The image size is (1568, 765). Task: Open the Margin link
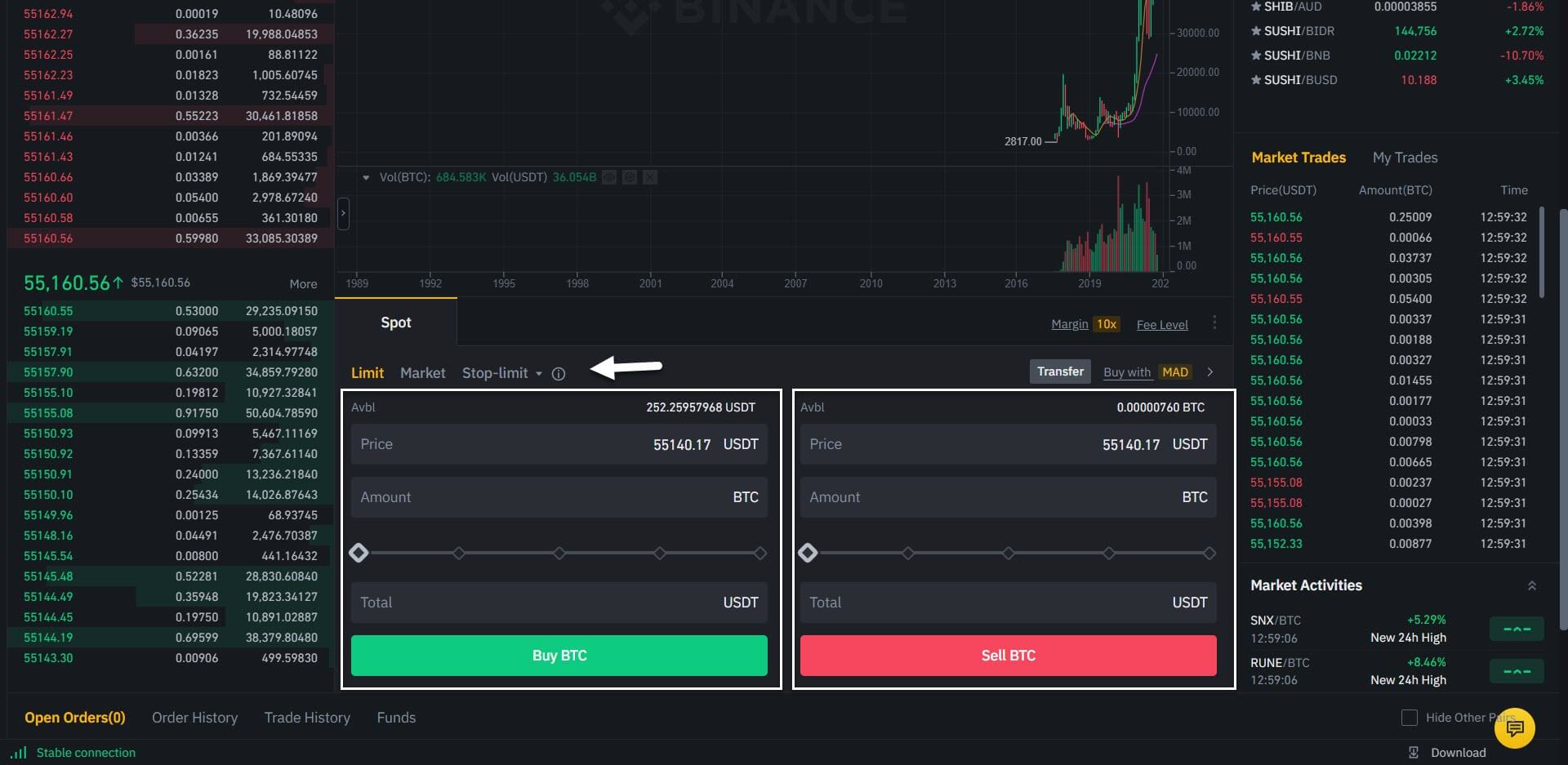pyautogui.click(x=1070, y=324)
